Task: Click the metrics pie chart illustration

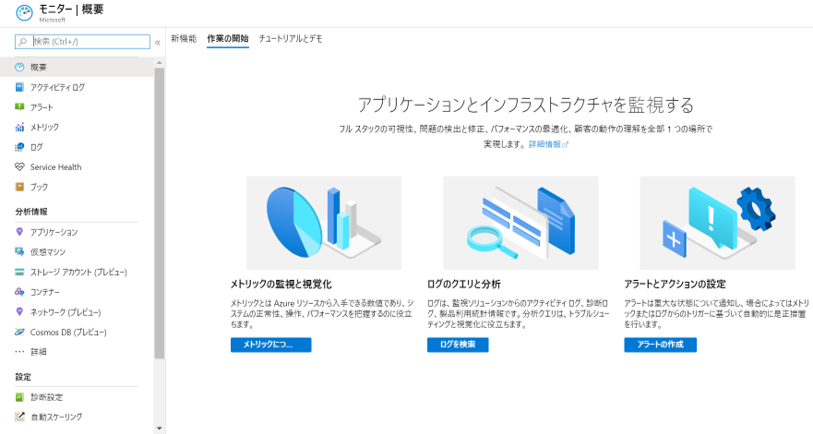Action: tap(324, 223)
